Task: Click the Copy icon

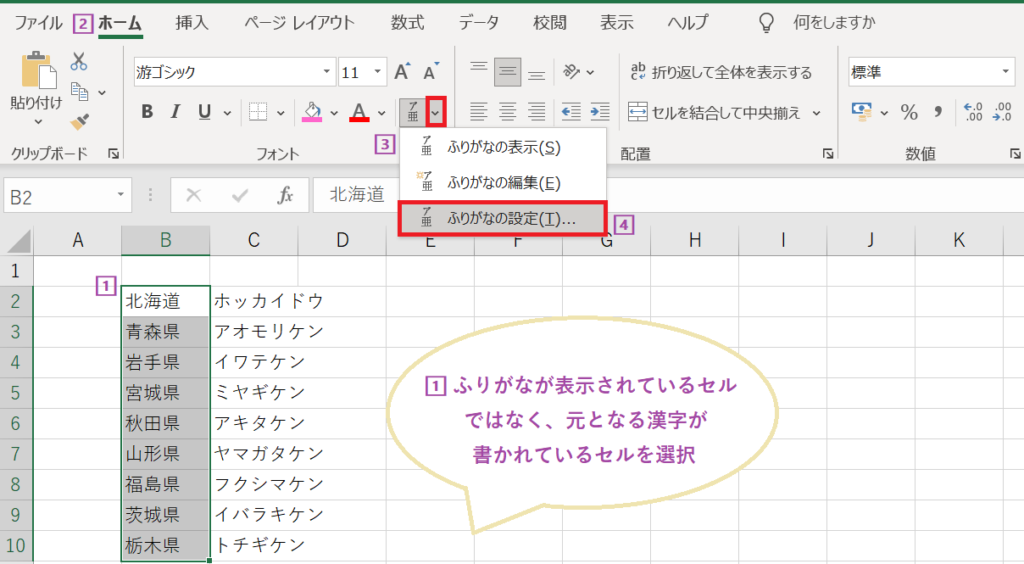Action: (x=80, y=92)
